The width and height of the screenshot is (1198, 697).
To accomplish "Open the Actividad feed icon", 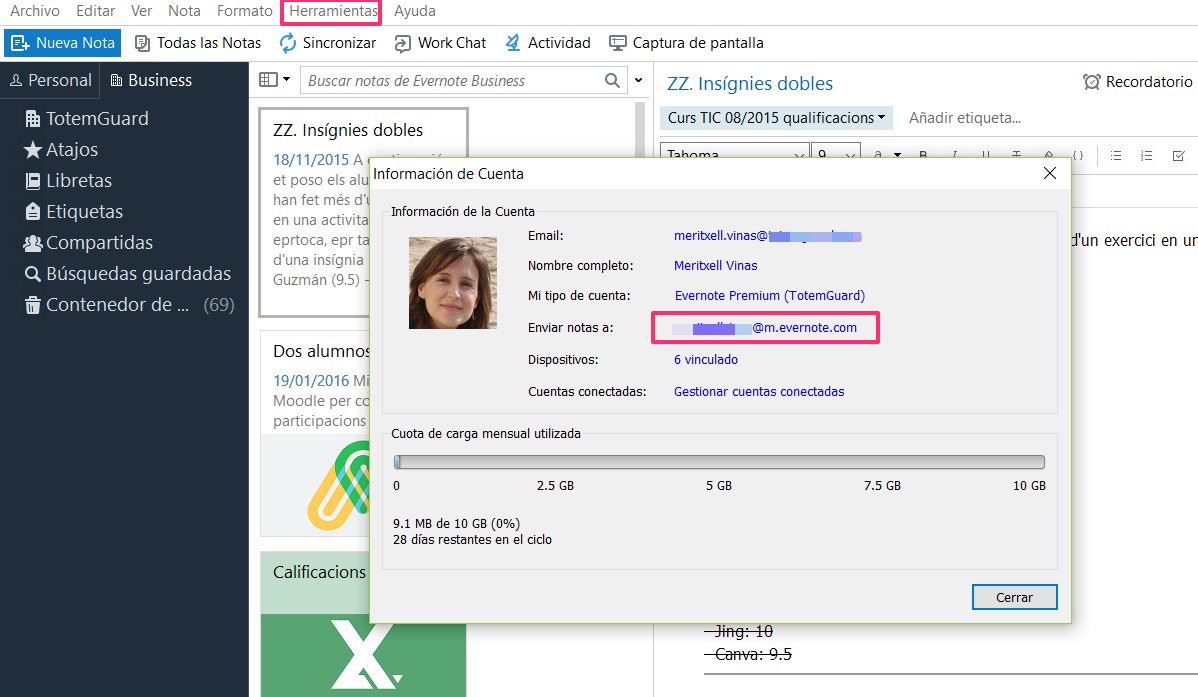I will 513,43.
